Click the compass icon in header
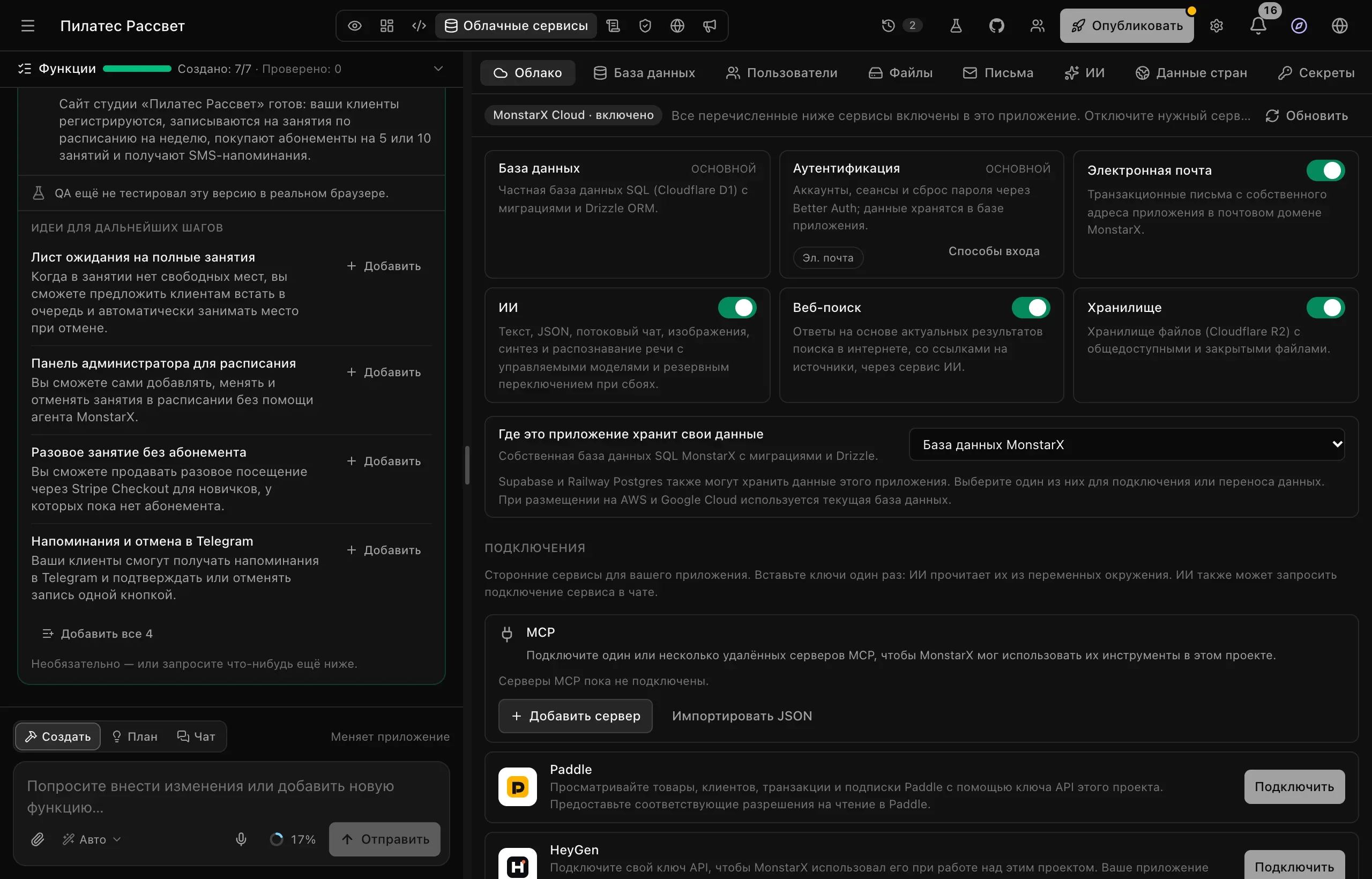This screenshot has height=879, width=1372. tap(1299, 26)
